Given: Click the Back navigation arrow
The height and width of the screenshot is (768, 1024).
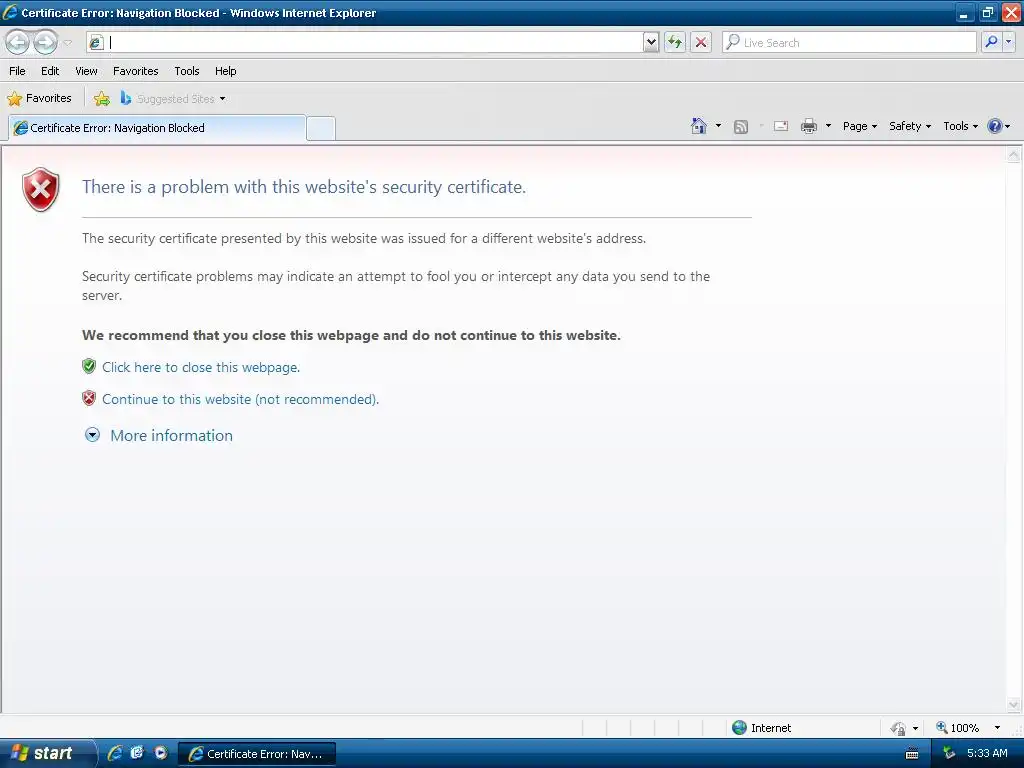Looking at the screenshot, I should [18, 42].
